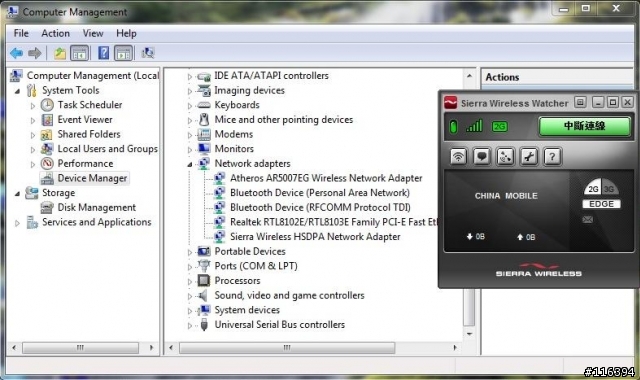
Task: Expand the Performance node
Action: coord(33,164)
